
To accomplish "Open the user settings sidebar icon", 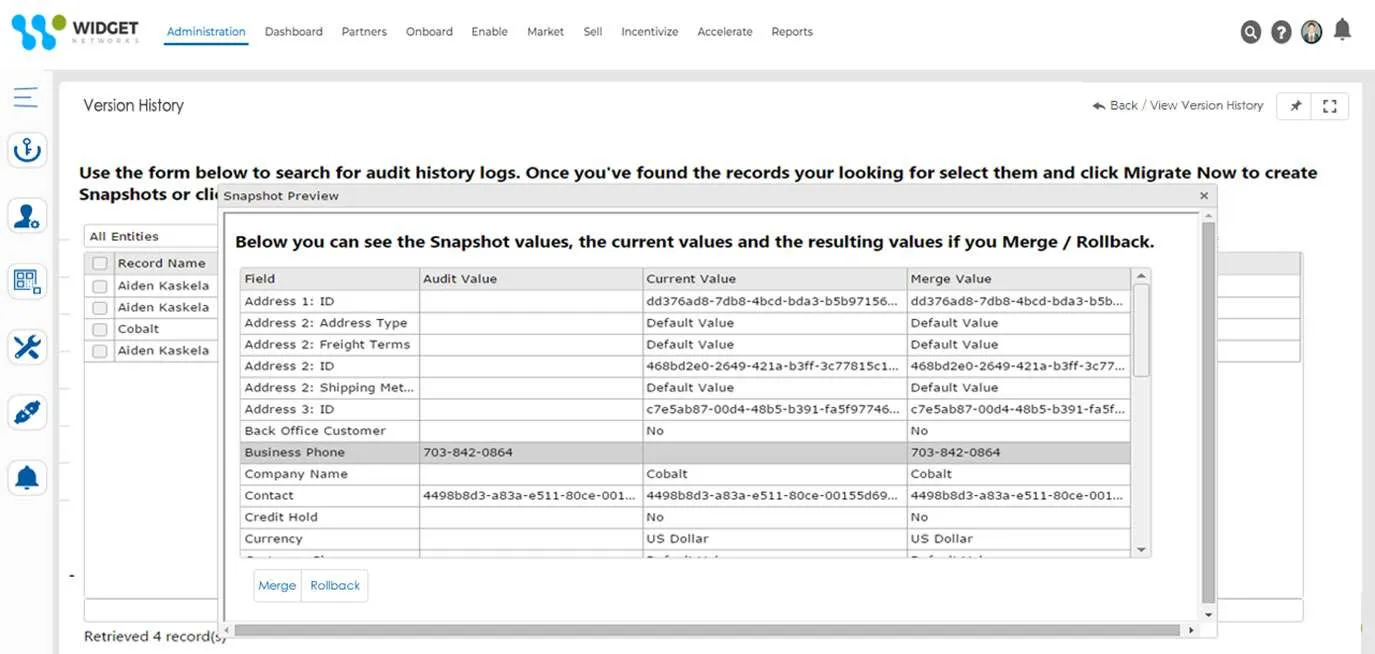I will pyautogui.click(x=27, y=216).
